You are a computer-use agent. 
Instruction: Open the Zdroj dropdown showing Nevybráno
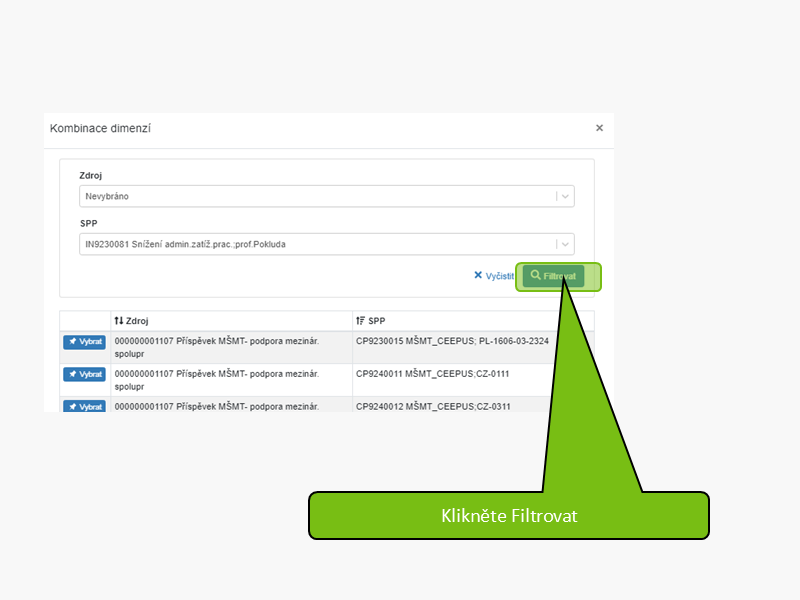tap(327, 196)
